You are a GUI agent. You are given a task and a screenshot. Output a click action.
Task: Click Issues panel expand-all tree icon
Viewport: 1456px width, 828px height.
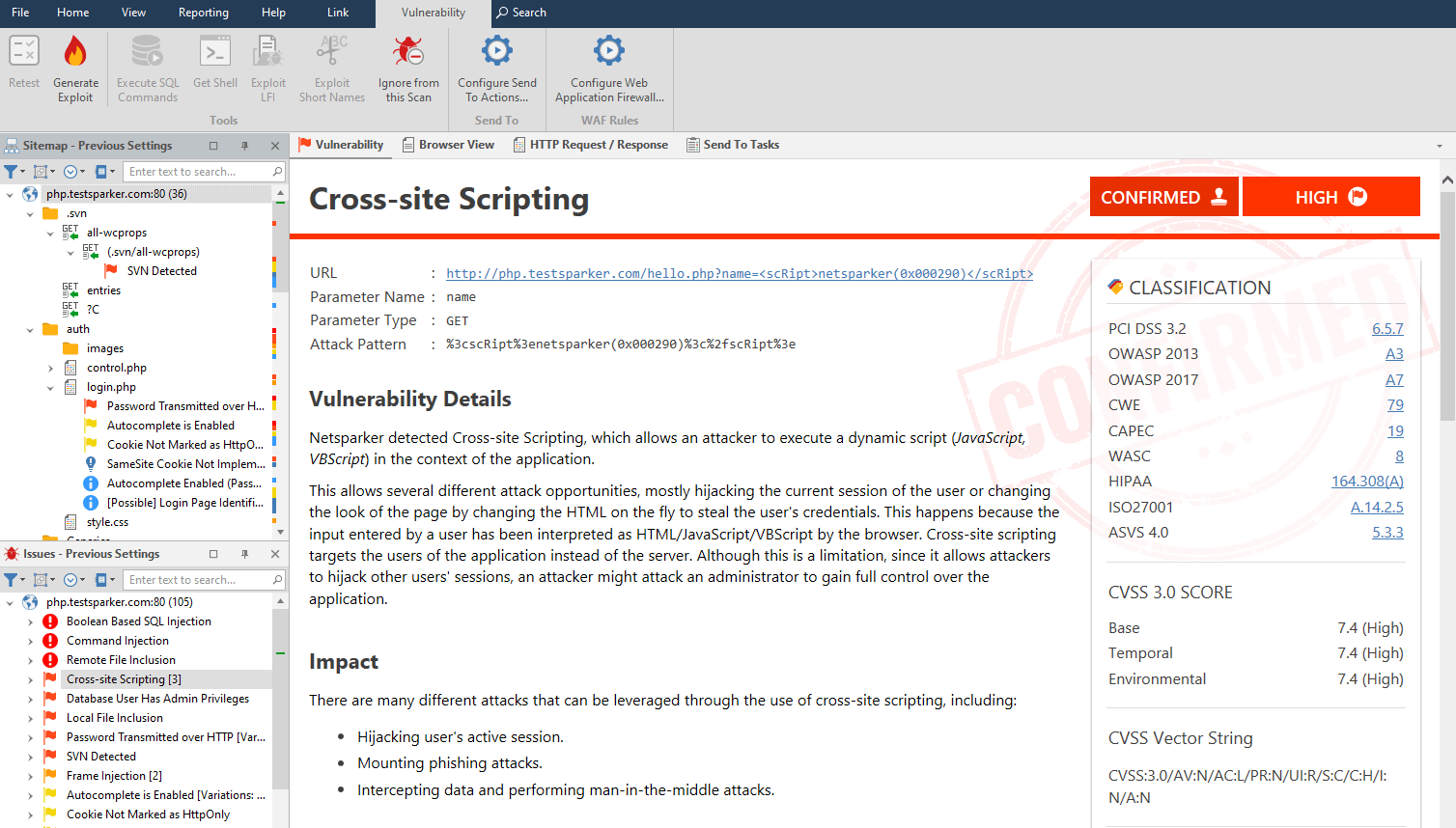coord(41,580)
